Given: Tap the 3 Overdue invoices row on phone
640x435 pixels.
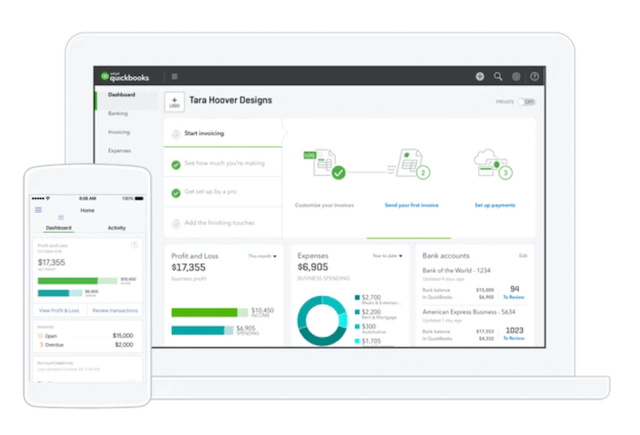Looking at the screenshot, I should 85,345.
